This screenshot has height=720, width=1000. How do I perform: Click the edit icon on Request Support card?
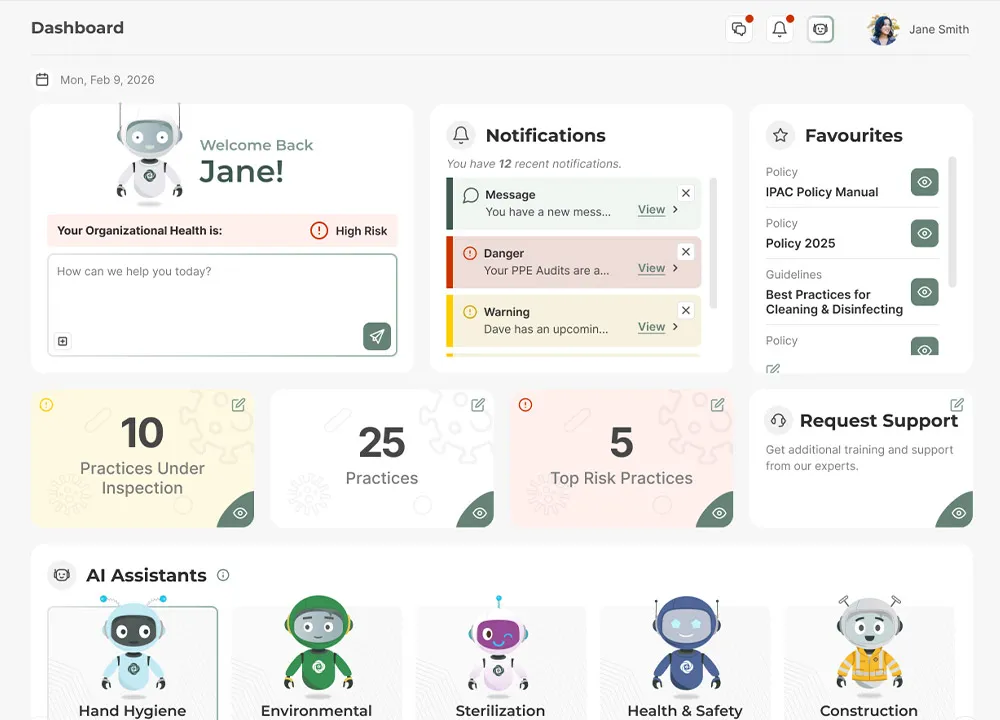[x=956, y=405]
